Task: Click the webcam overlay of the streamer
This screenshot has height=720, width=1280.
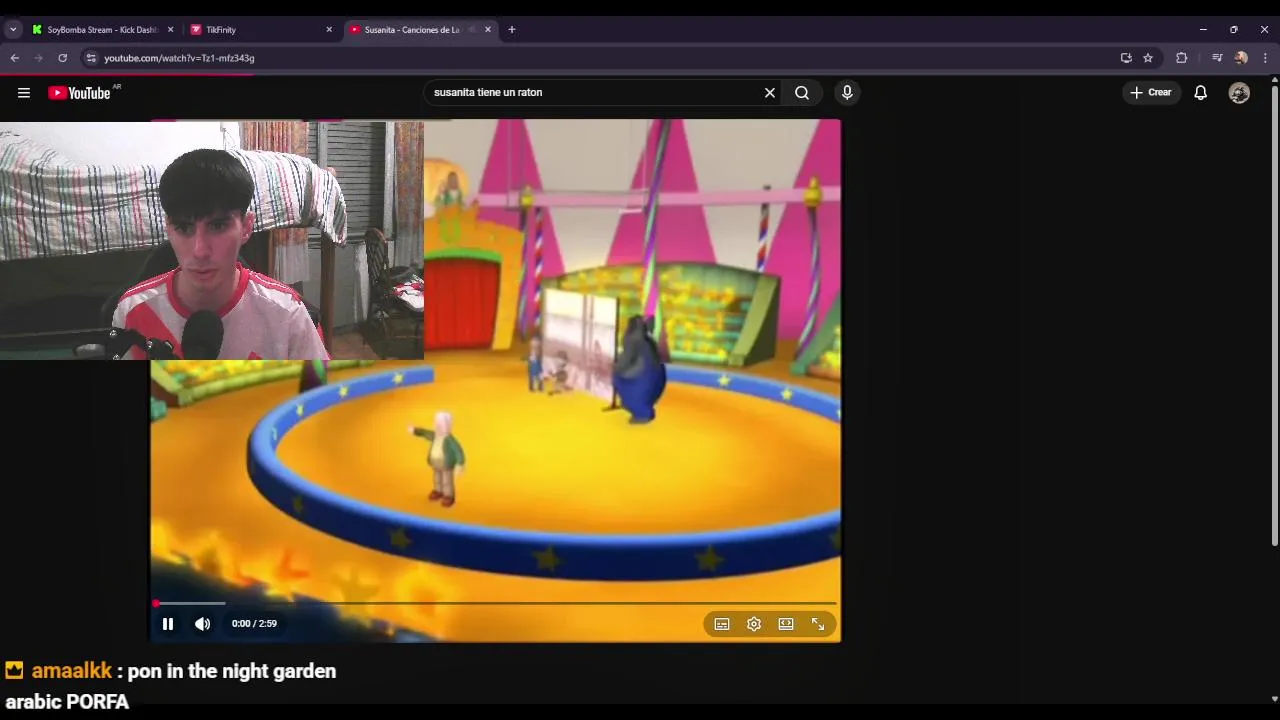Action: click(212, 241)
